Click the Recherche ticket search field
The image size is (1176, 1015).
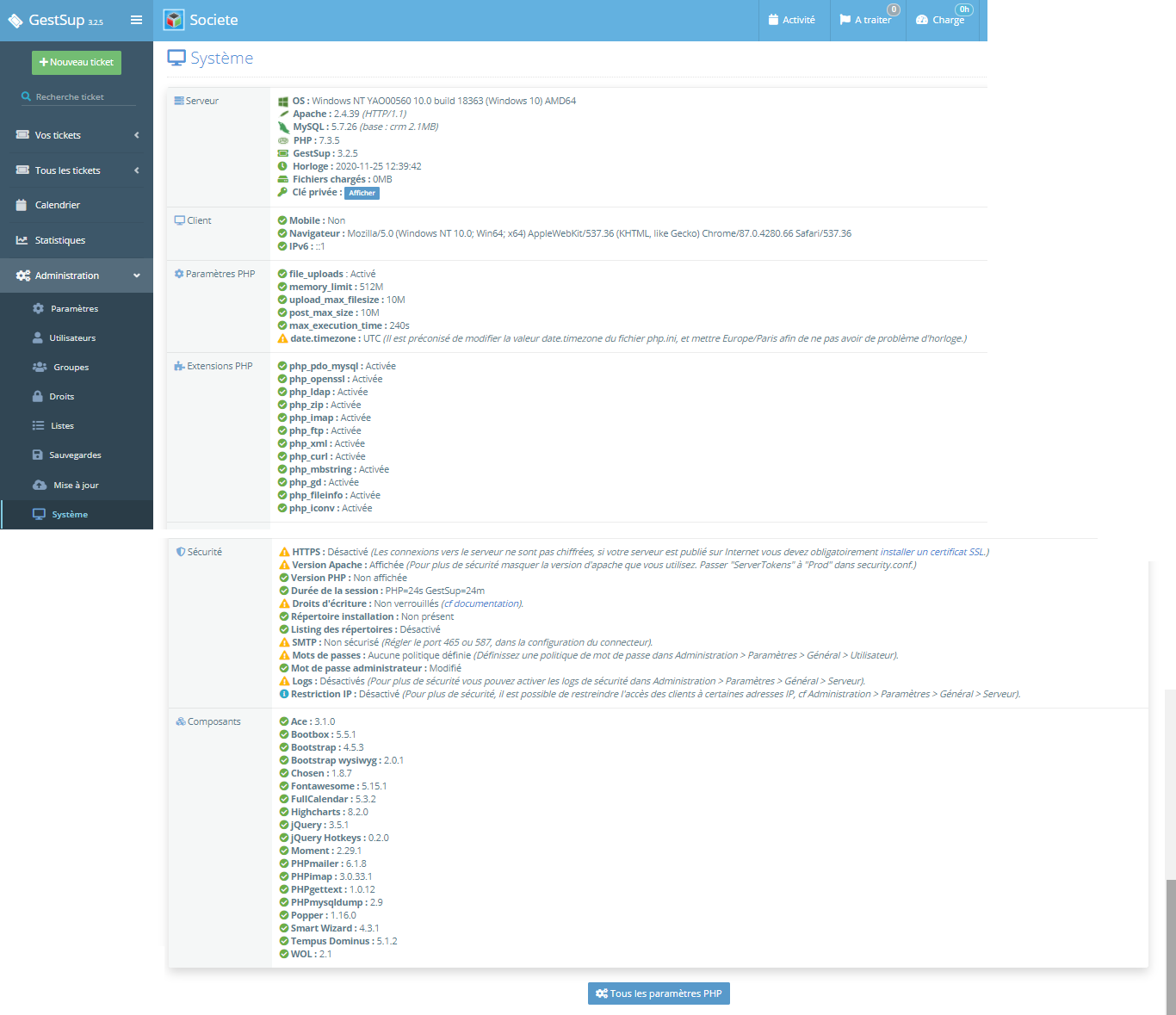pos(82,97)
